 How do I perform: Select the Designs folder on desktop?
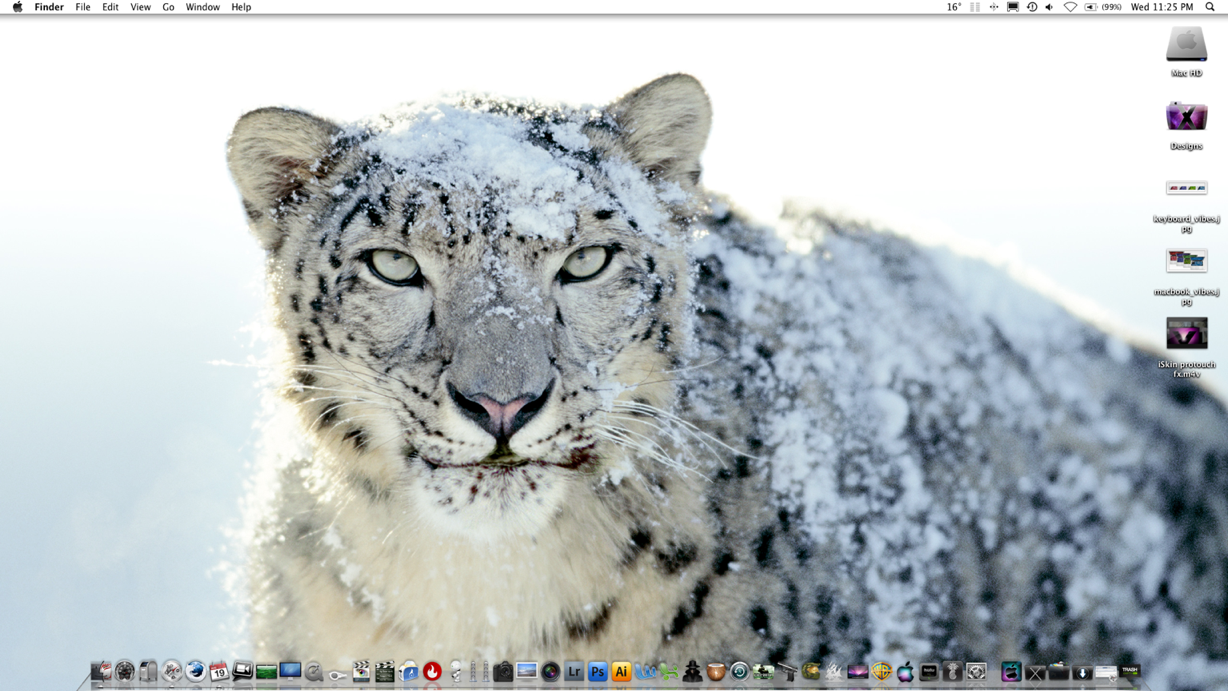tap(1186, 117)
